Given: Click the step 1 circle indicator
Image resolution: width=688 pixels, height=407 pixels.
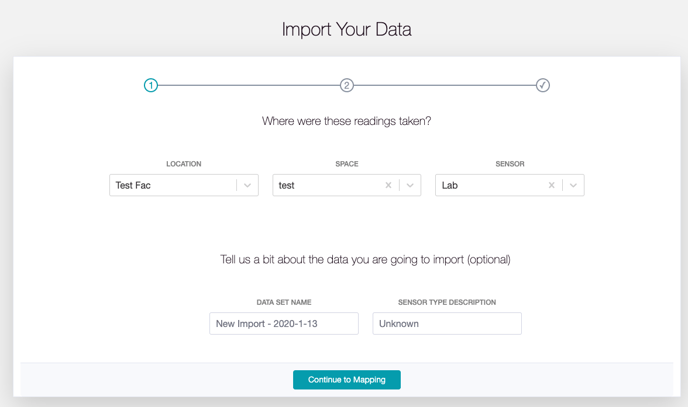Looking at the screenshot, I should click(150, 85).
